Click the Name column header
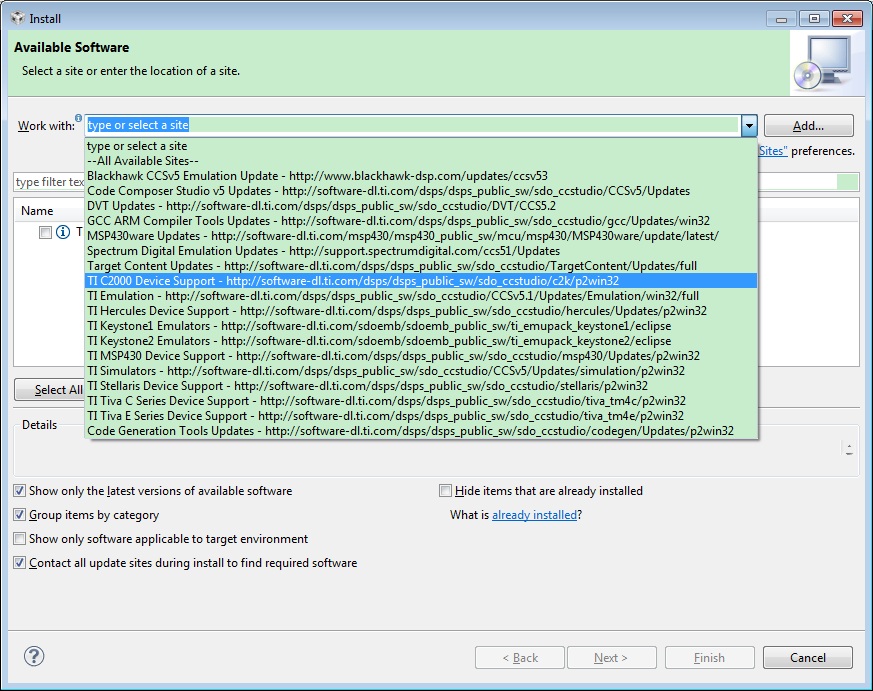The height and width of the screenshot is (691, 873). (50, 211)
